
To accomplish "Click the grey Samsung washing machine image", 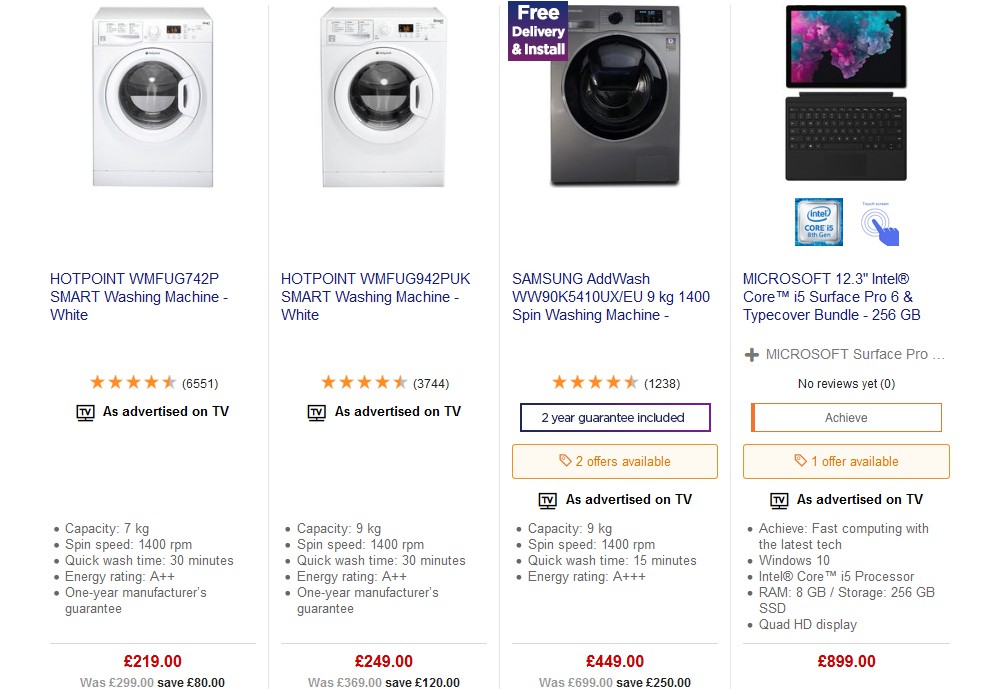I will 614,100.
